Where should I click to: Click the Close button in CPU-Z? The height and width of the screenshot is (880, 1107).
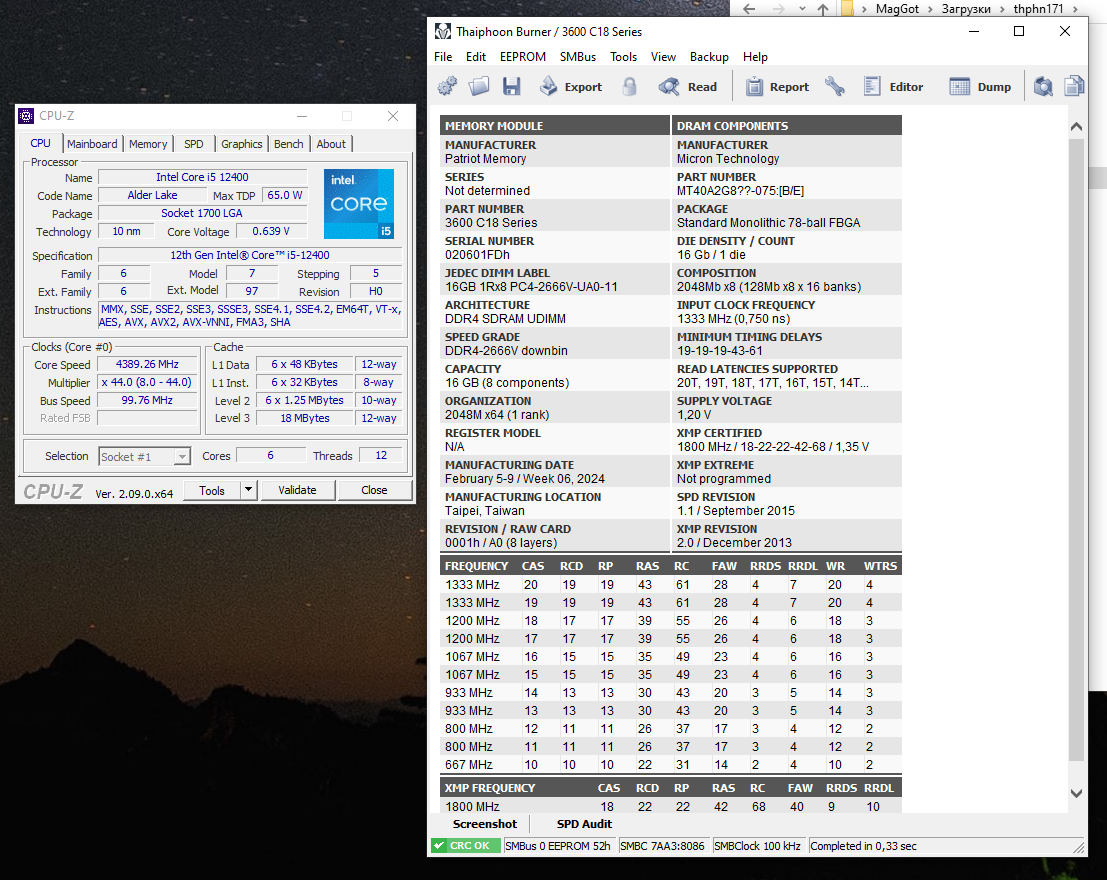(374, 489)
